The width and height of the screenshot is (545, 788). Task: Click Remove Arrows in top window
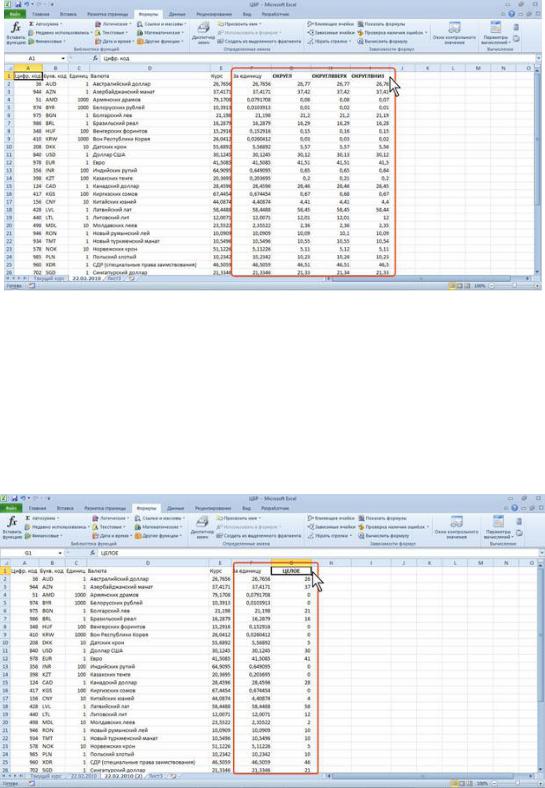(329, 41)
